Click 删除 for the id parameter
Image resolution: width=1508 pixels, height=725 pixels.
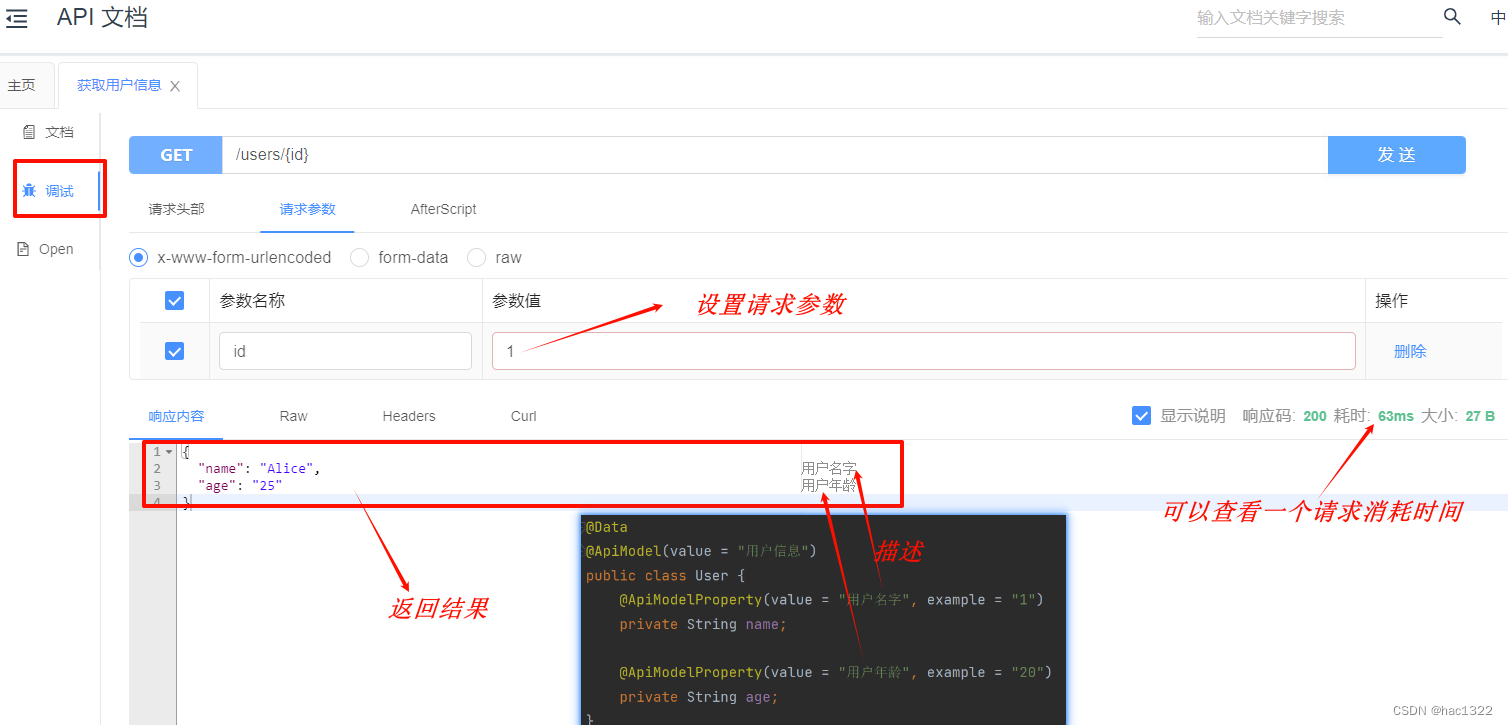click(x=1410, y=351)
